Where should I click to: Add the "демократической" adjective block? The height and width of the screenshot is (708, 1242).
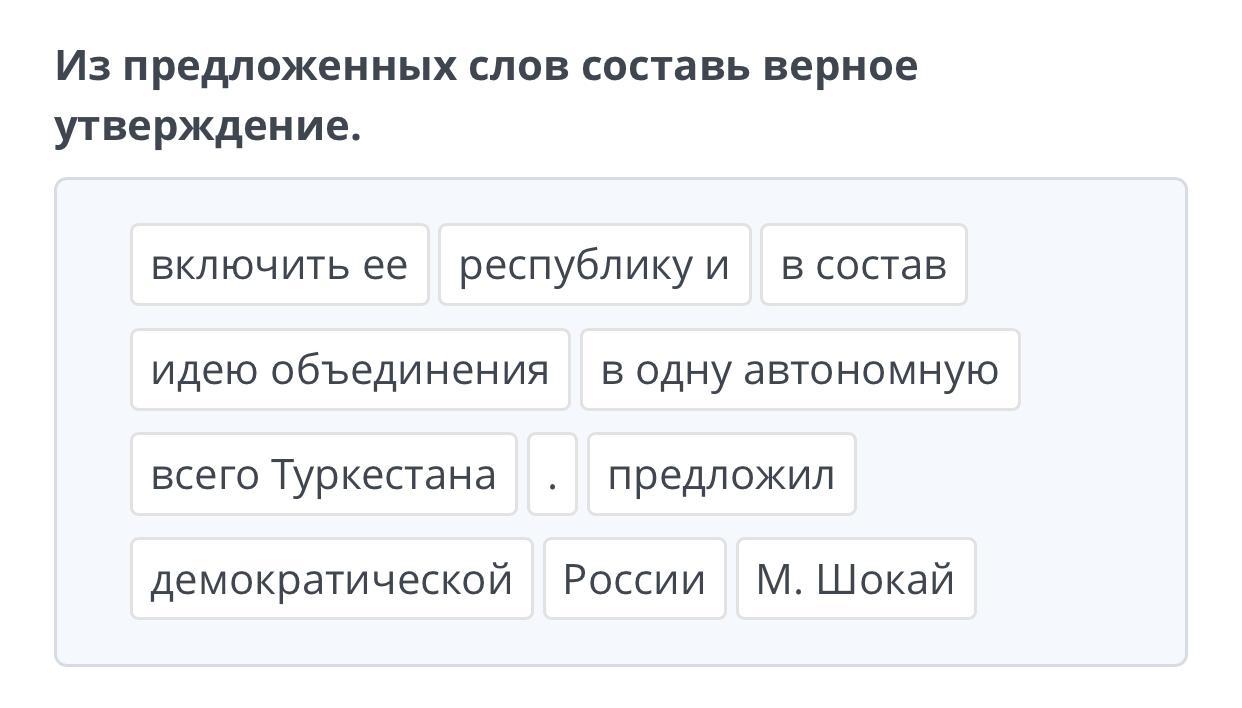[x=331, y=579]
